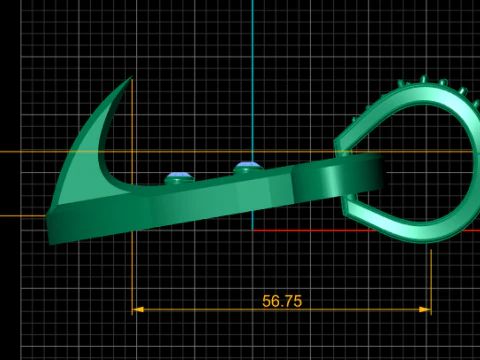Click the right arrowhead of the dimension line
Viewport: 480px width, 360px height.
pos(425,309)
